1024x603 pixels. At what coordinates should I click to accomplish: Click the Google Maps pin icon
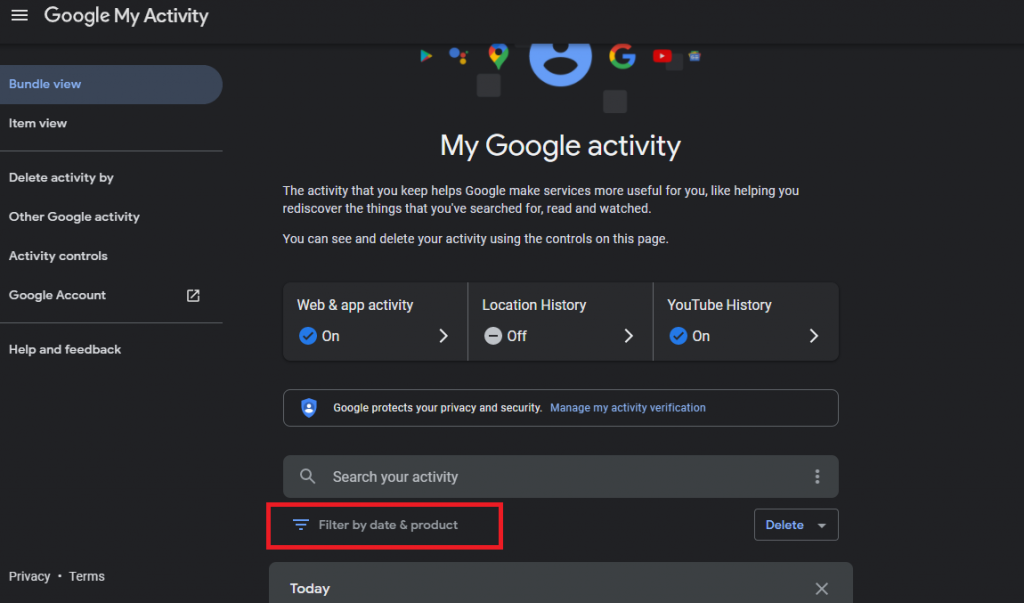coord(498,56)
